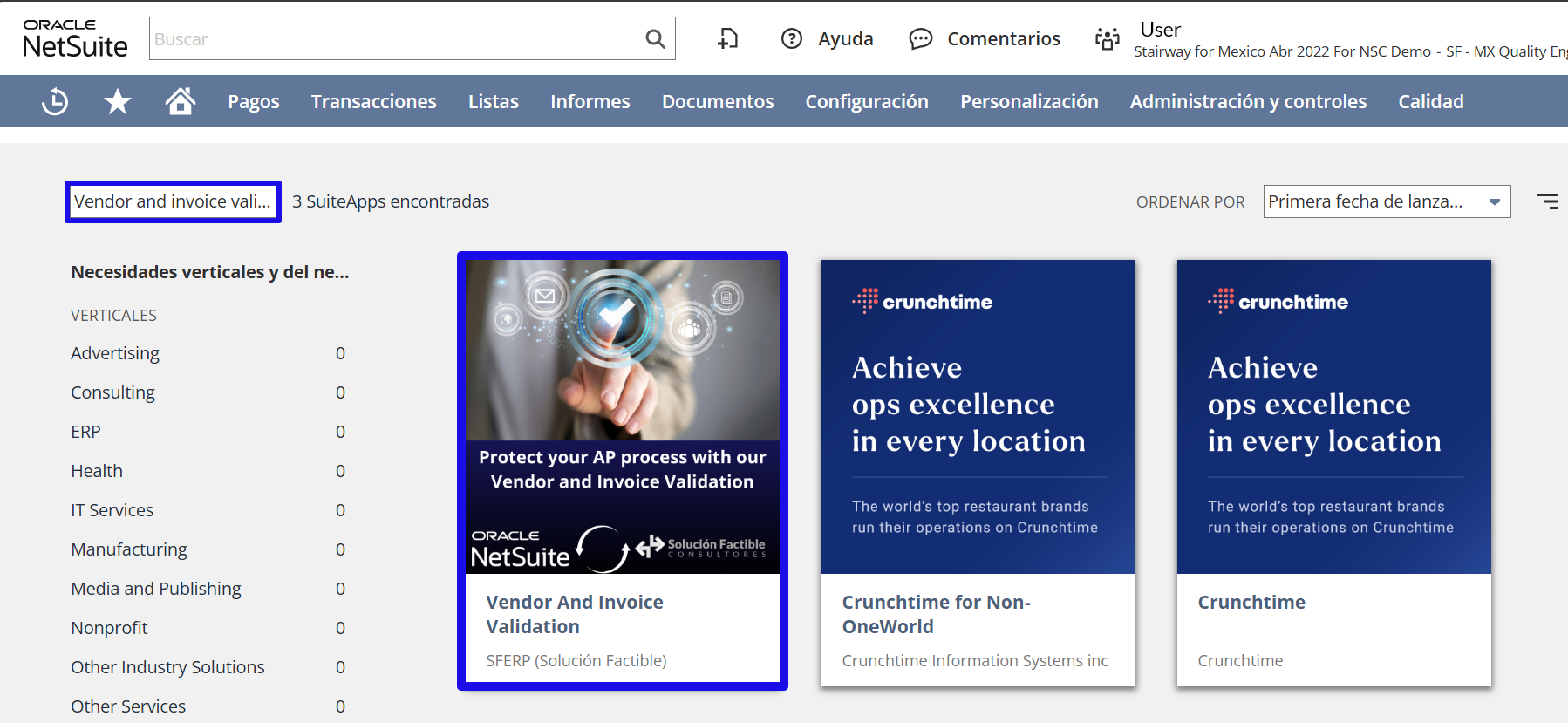This screenshot has height=723, width=1568.
Task: Select the Health vertical filter
Action: pos(97,471)
